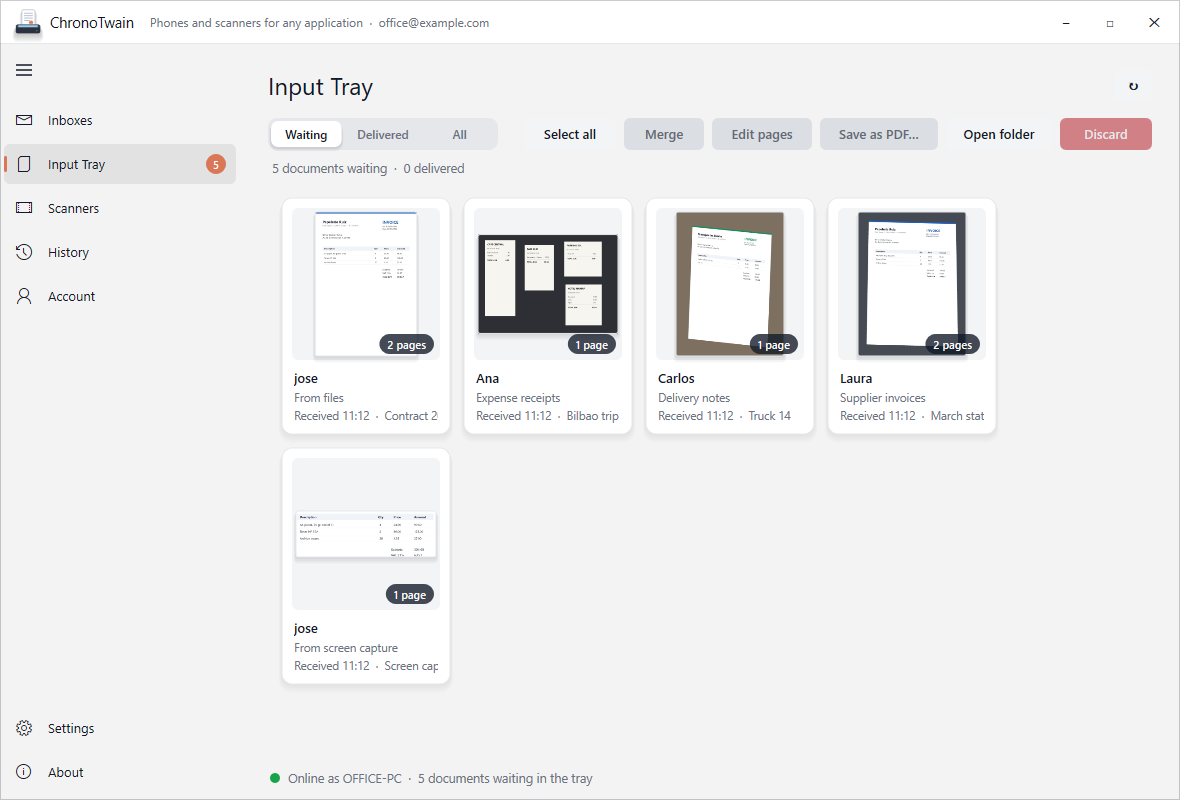Toggle the hamburger navigation menu
Viewport: 1180px width, 800px height.
click(x=24, y=70)
